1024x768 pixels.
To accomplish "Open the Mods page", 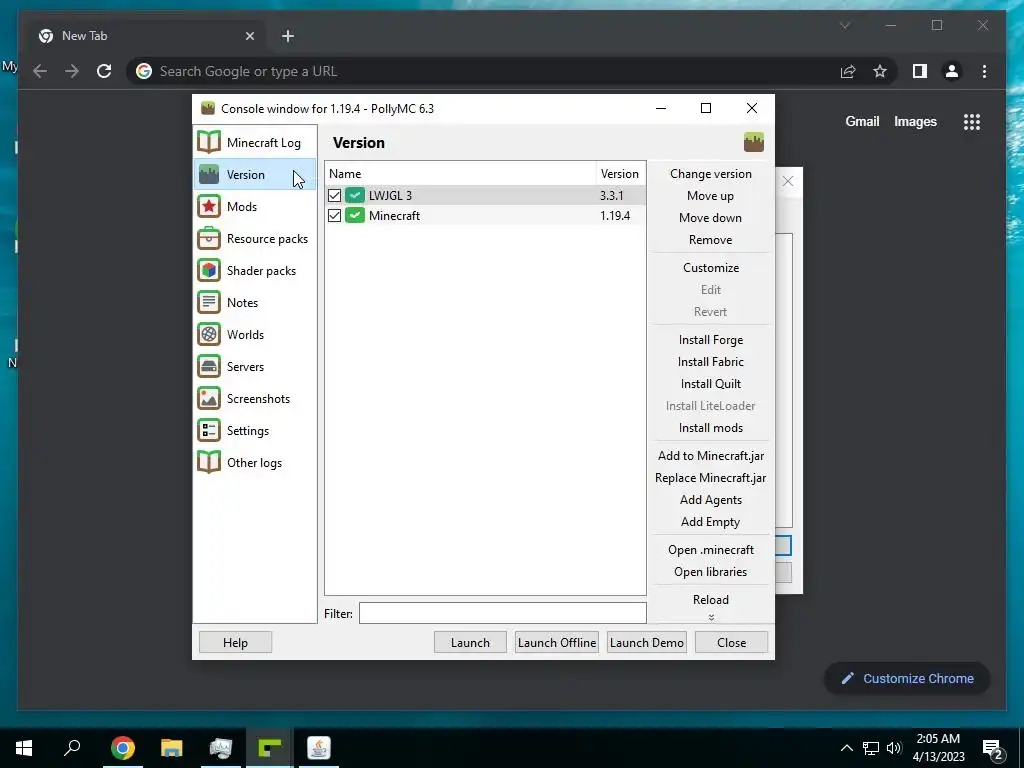I will (255, 206).
